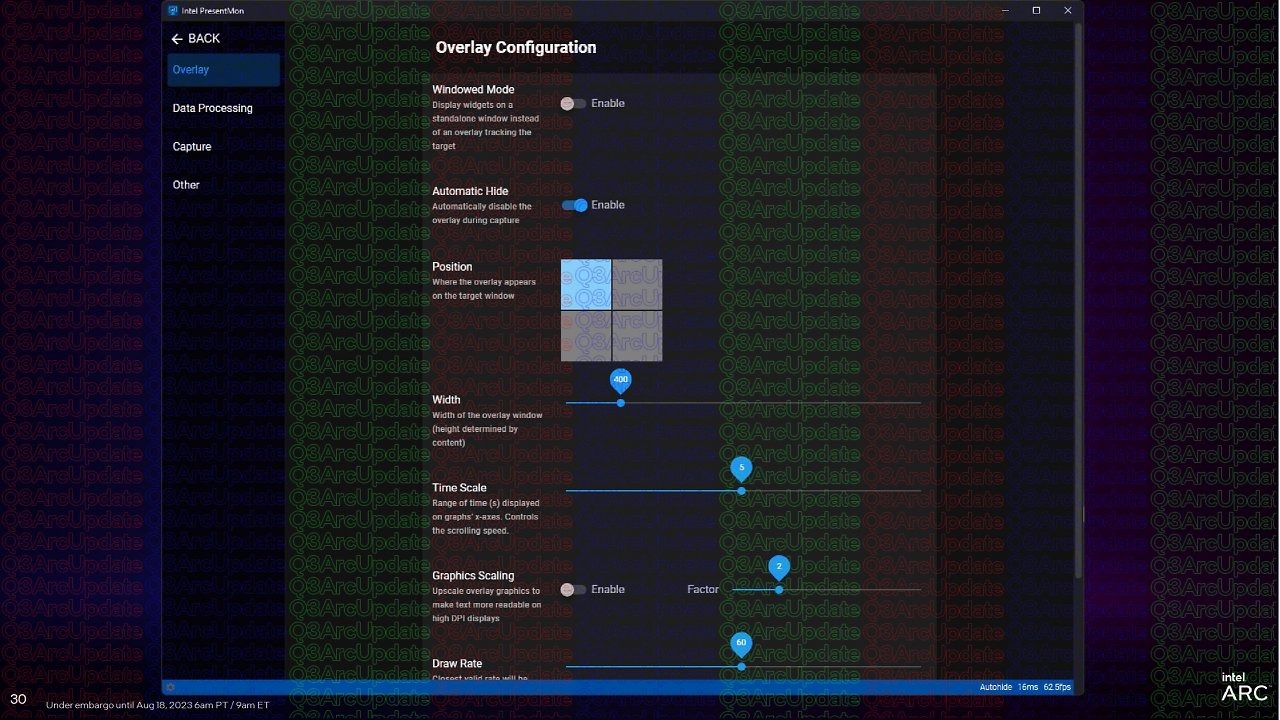Select bottom-right overlay position square
Image resolution: width=1280 pixels, height=720 pixels.
pos(637,336)
